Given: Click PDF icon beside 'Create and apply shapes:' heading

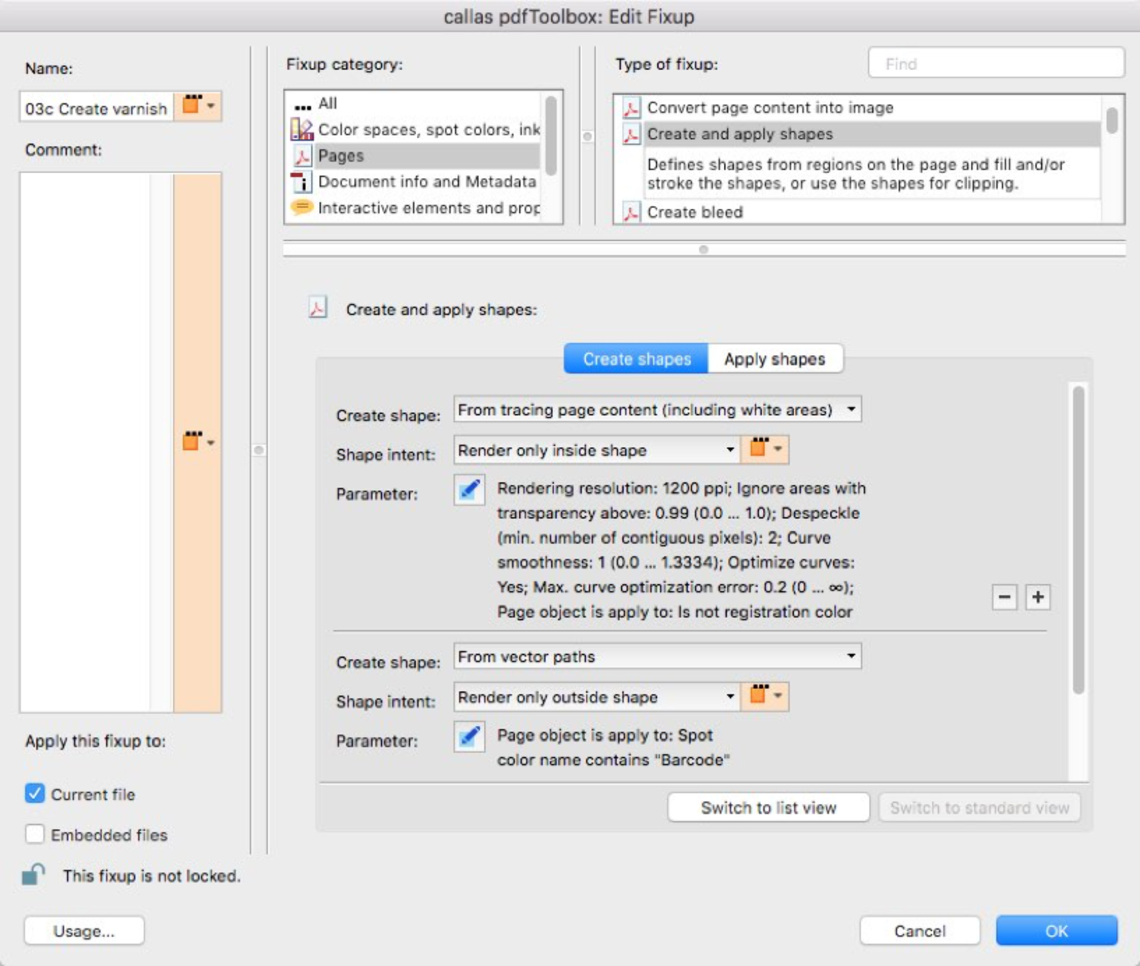Looking at the screenshot, I should pyautogui.click(x=318, y=307).
